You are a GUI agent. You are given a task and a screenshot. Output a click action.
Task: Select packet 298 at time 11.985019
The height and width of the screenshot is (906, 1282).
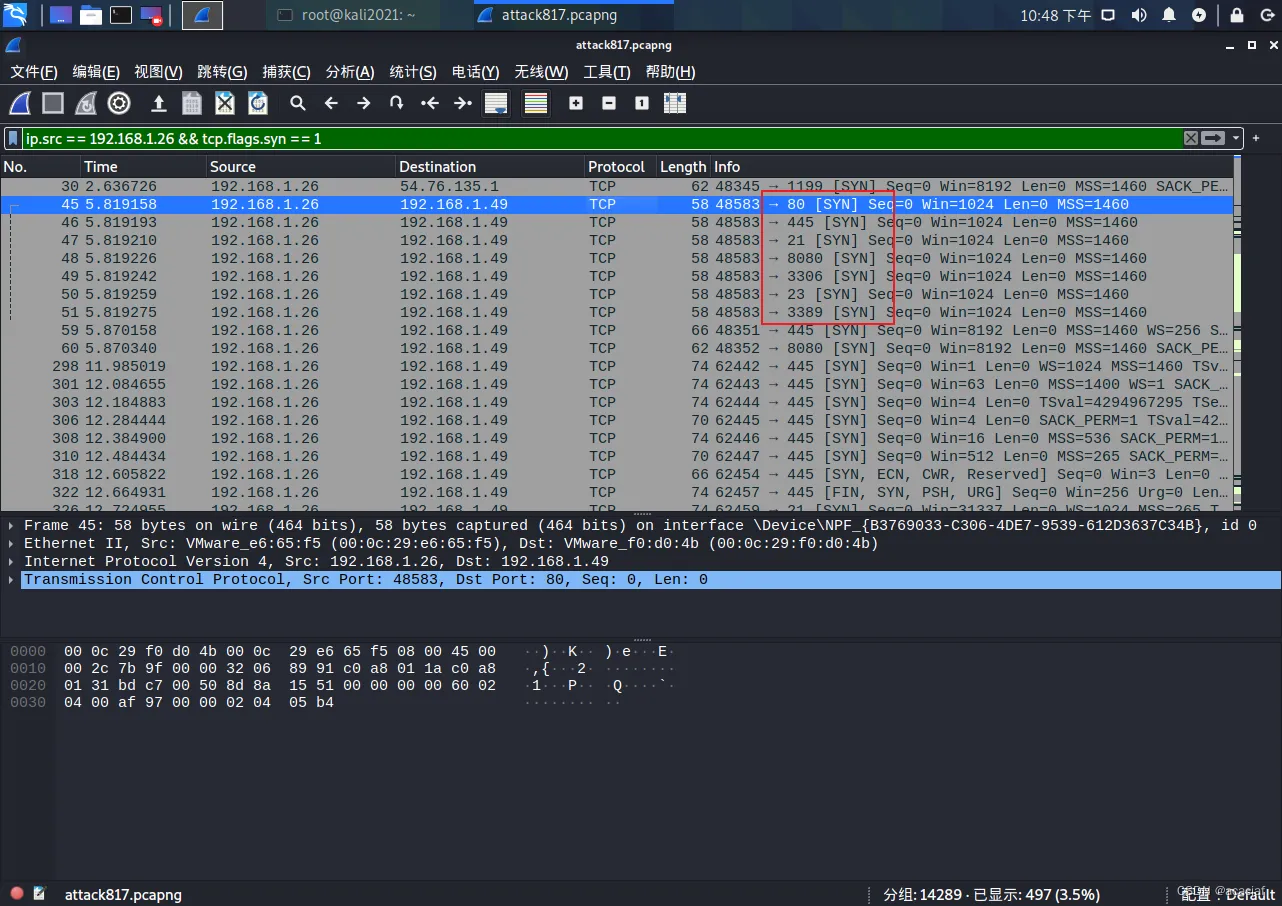point(616,366)
